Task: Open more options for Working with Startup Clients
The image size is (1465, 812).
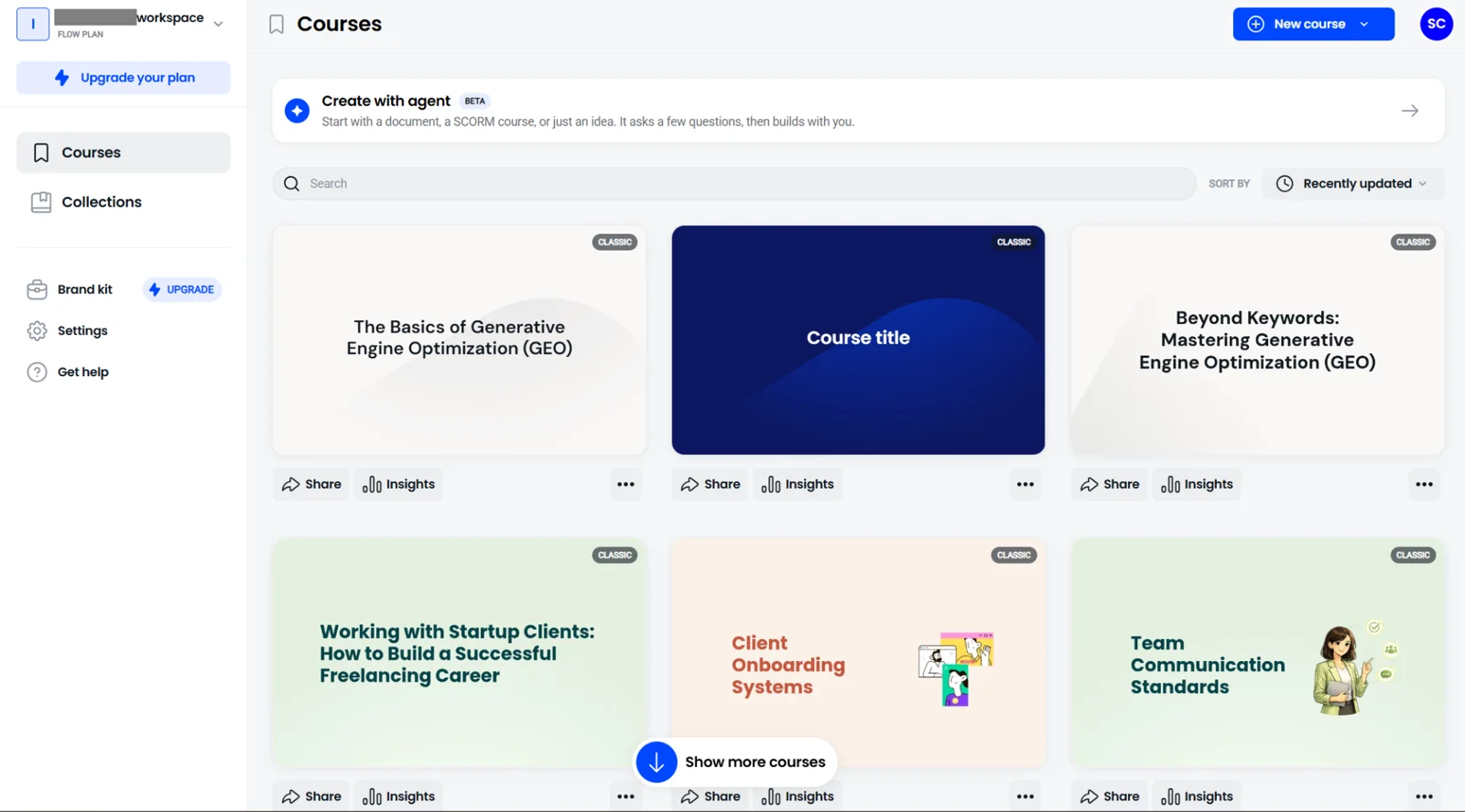Action: tap(625, 796)
